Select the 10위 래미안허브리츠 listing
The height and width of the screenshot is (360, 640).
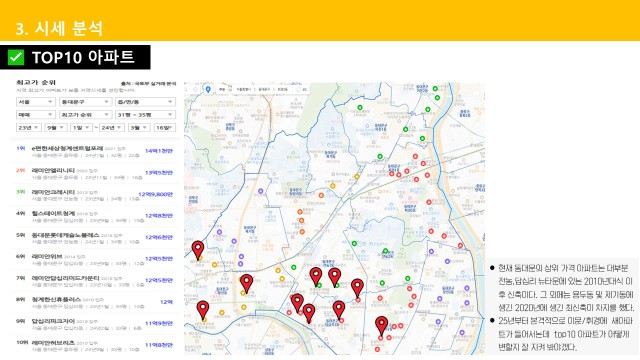pyautogui.click(x=95, y=346)
